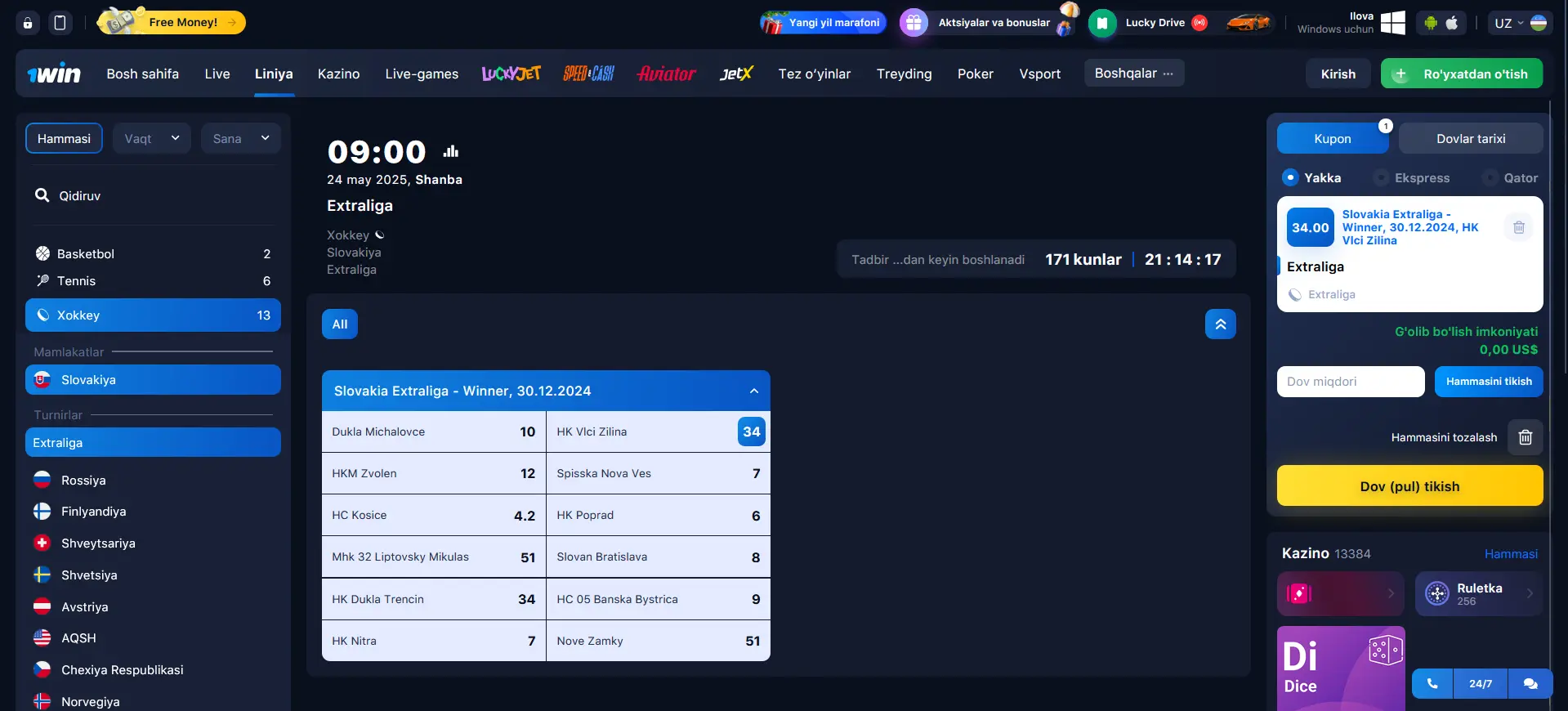This screenshot has height=711, width=1568.
Task: Toggle HK Vlci Zilina 34 odds selection
Action: click(751, 432)
